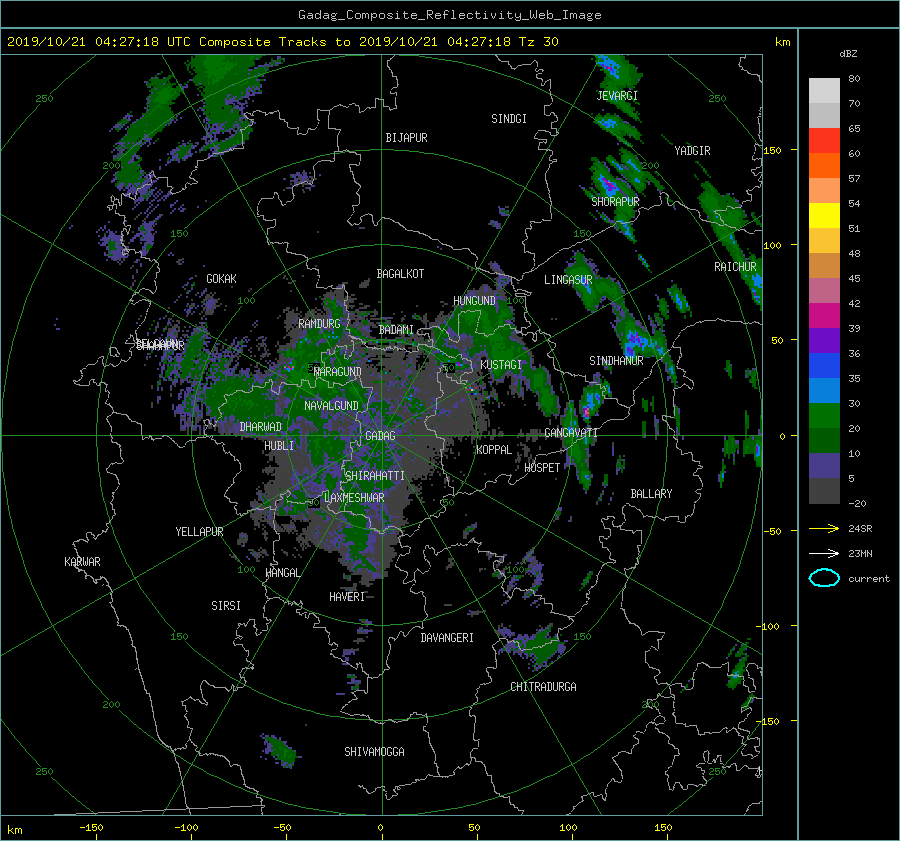900x841 pixels.
Task: Click the SIRSI city label
Action: point(226,606)
